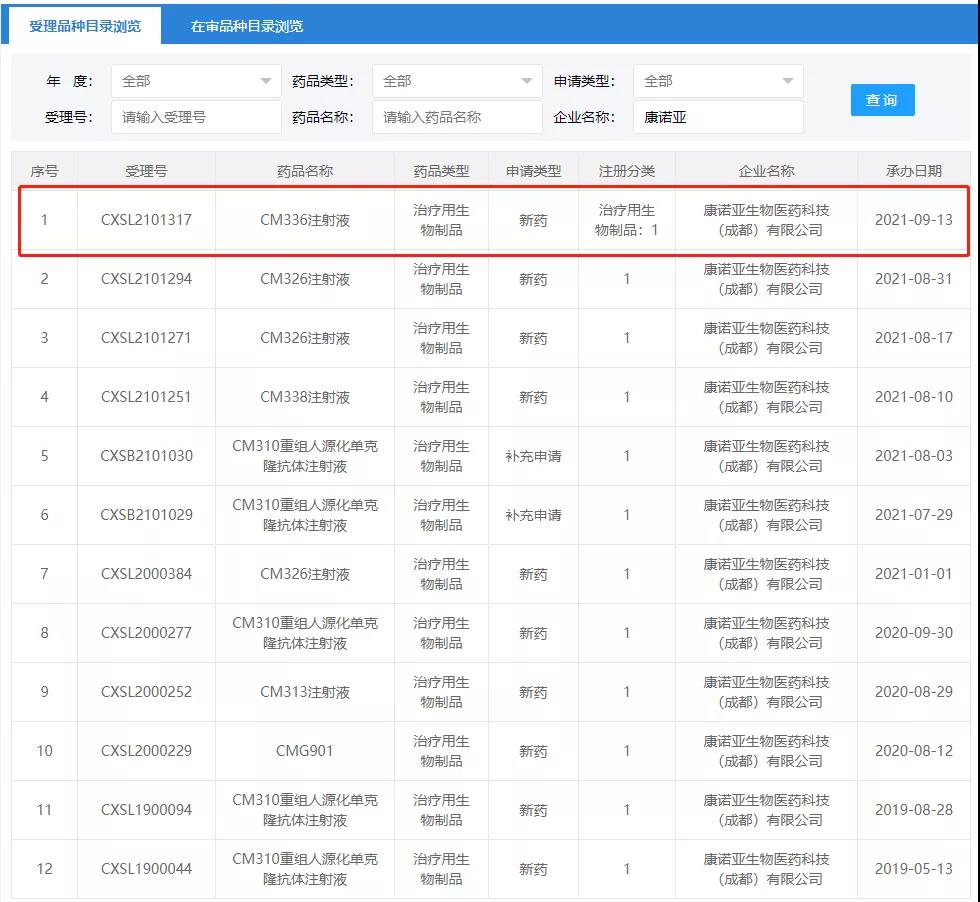Click acceptance number CXSB2101030

(146, 456)
